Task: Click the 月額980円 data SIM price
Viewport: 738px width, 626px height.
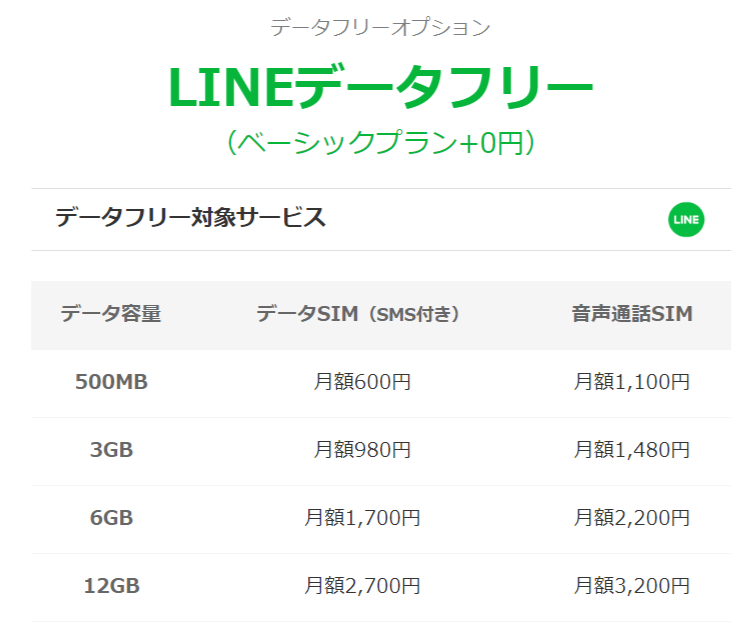Action: point(362,450)
